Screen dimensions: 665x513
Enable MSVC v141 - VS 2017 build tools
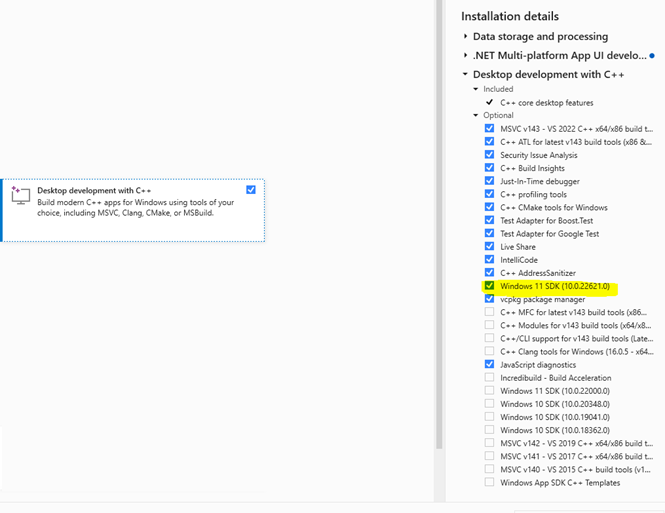click(489, 456)
